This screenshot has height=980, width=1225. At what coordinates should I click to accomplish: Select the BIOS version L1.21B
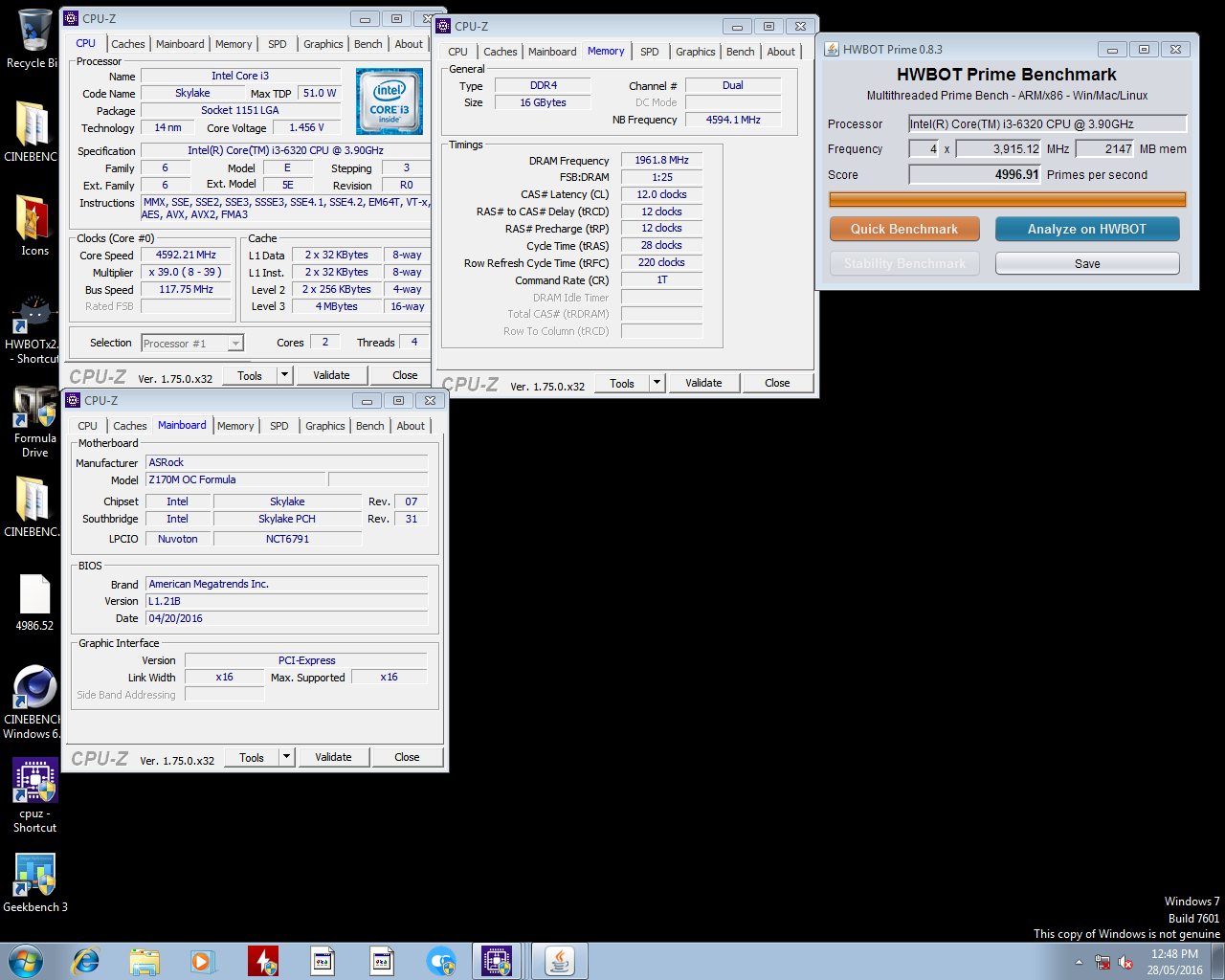pos(286,601)
